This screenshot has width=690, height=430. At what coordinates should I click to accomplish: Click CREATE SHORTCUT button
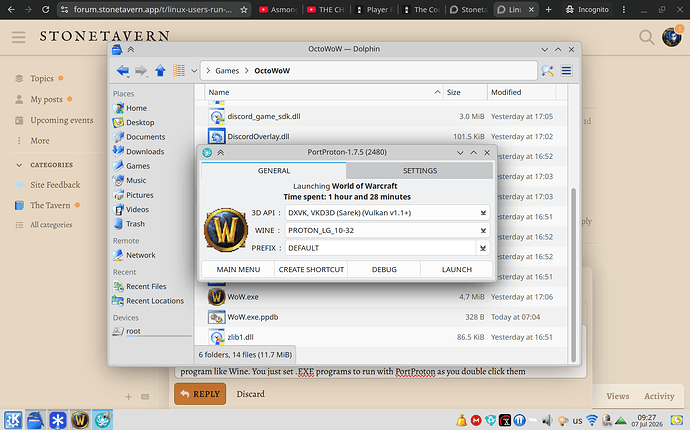[x=311, y=269]
